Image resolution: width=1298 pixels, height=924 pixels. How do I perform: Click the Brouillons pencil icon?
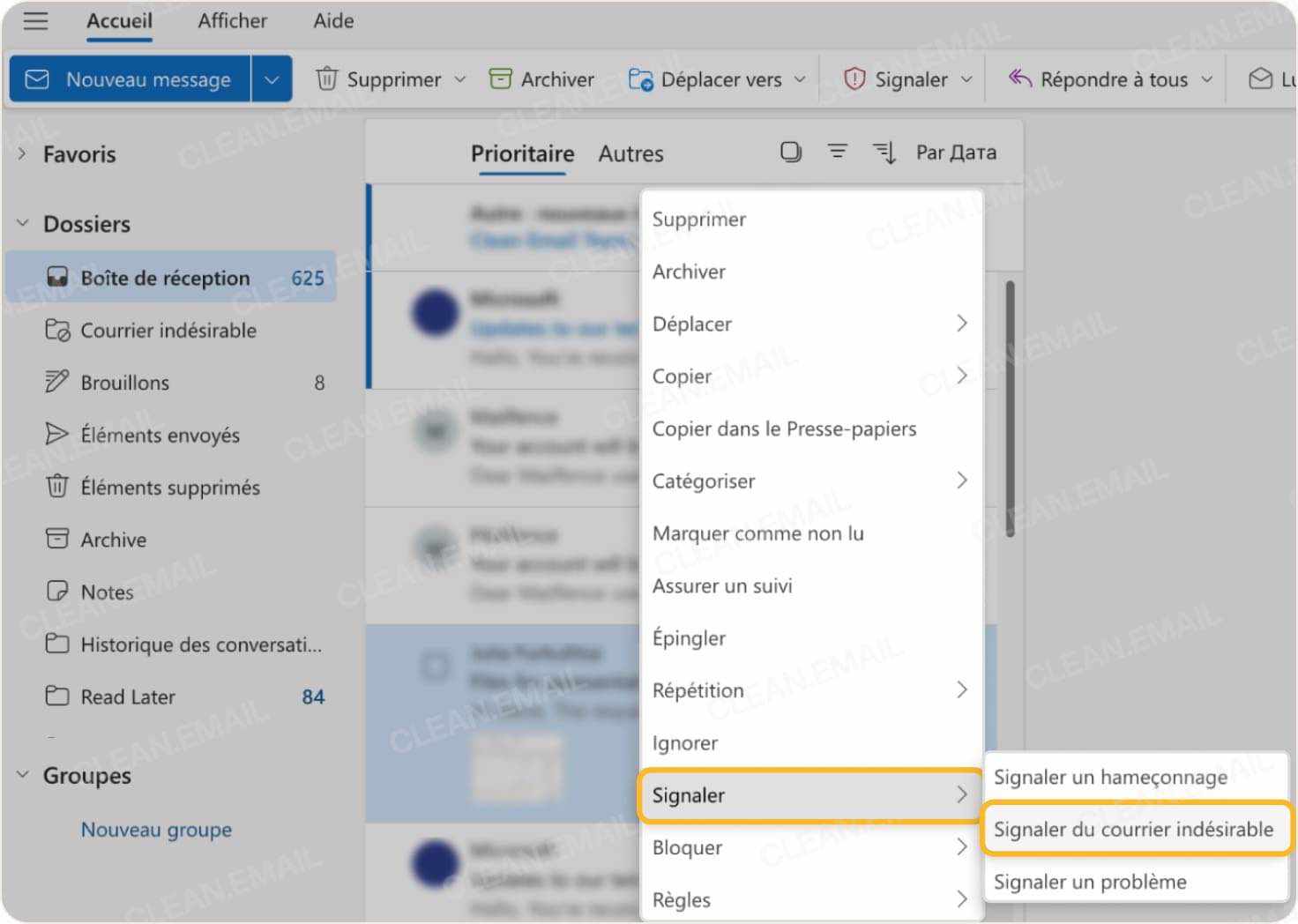56,382
